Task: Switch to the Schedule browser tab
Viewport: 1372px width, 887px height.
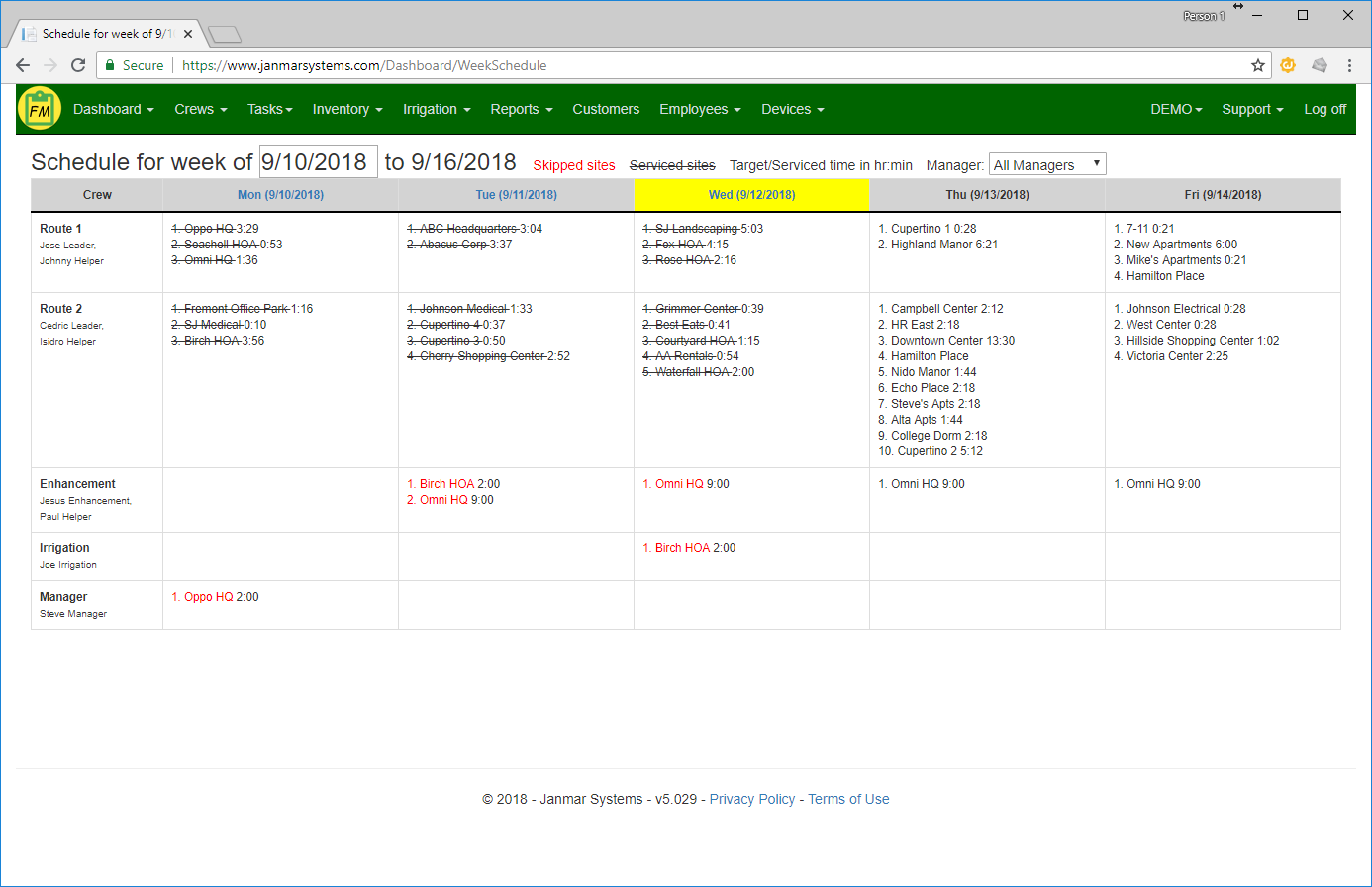Action: 99,32
